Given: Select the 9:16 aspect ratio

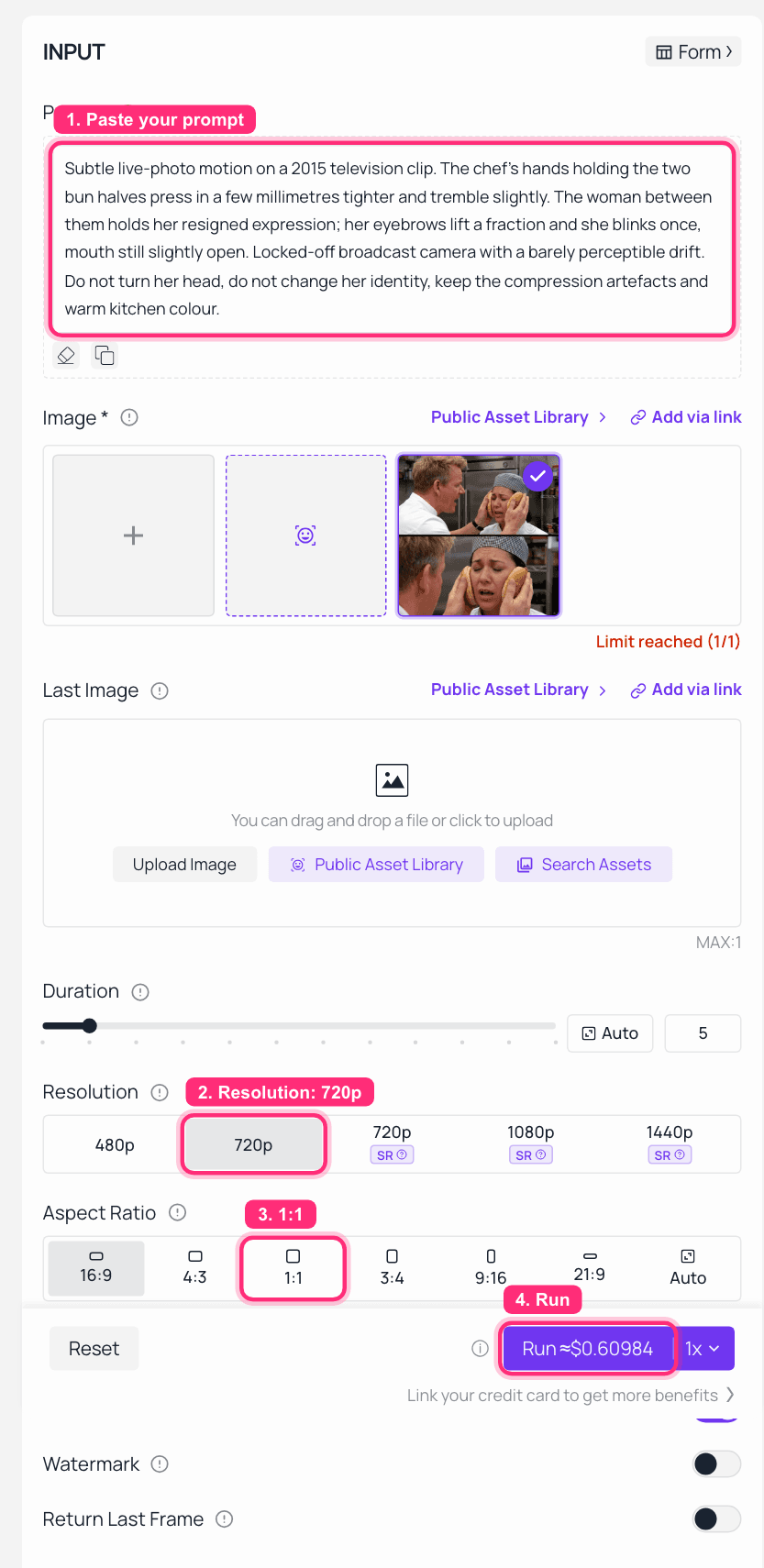Looking at the screenshot, I should (491, 1268).
